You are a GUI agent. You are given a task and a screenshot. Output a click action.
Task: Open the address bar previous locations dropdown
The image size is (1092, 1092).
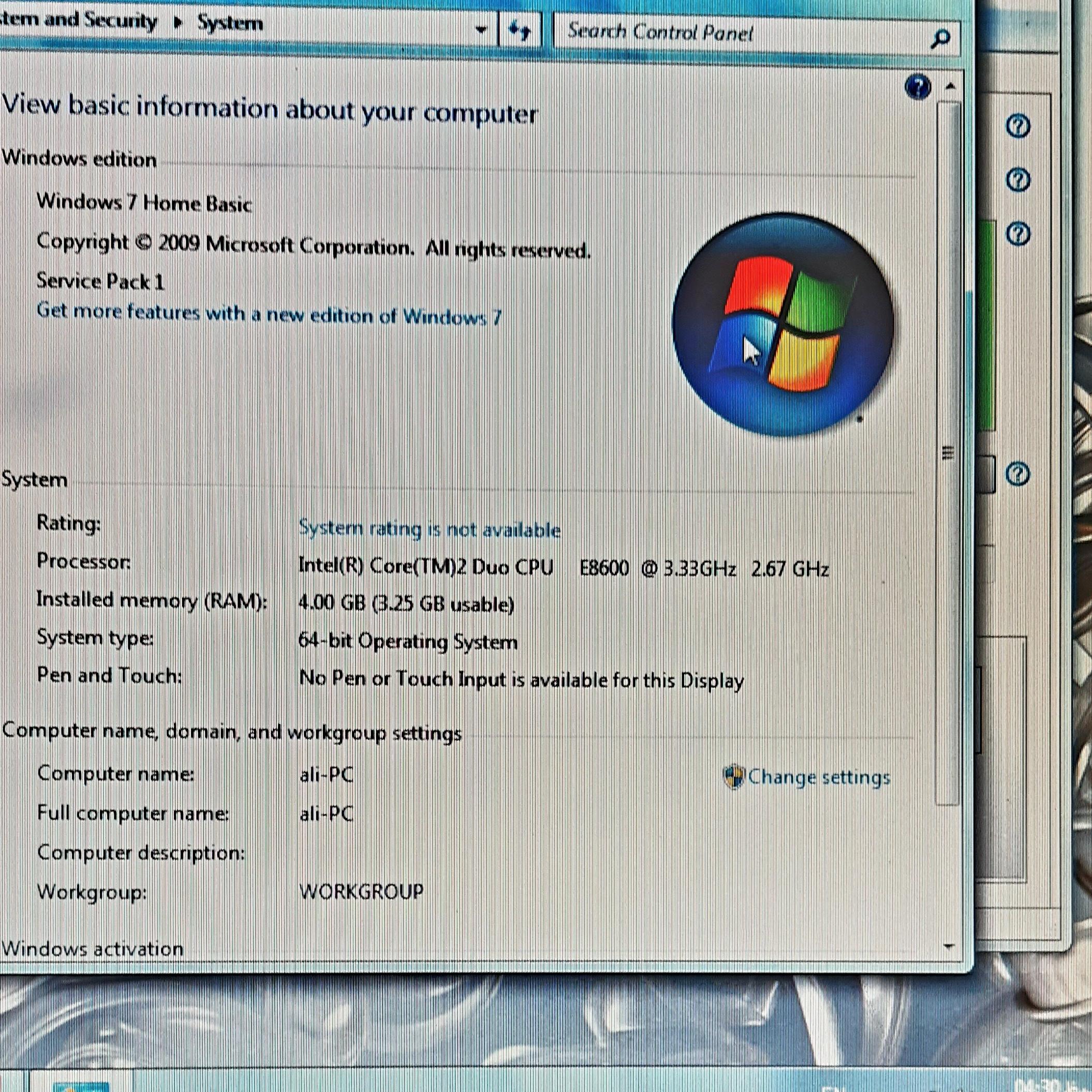tap(481, 29)
